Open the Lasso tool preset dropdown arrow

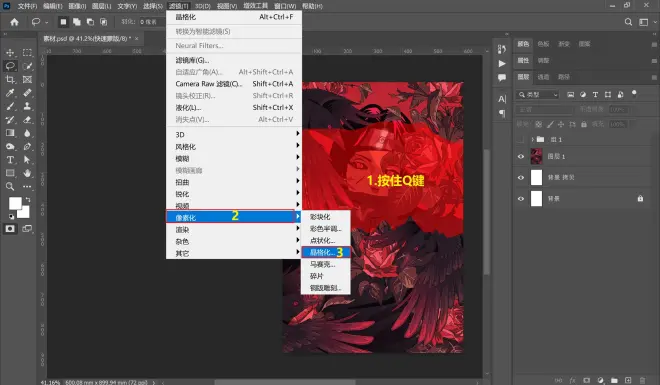point(46,22)
